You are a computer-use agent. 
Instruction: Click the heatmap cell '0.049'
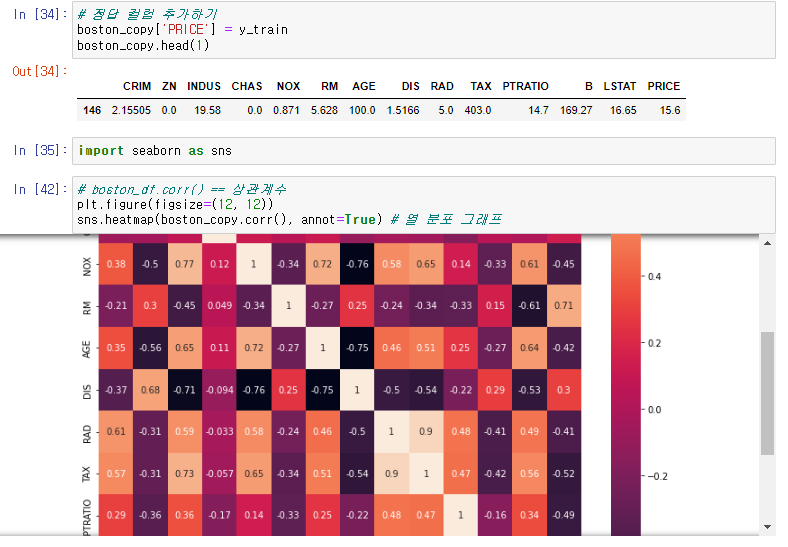point(220,306)
